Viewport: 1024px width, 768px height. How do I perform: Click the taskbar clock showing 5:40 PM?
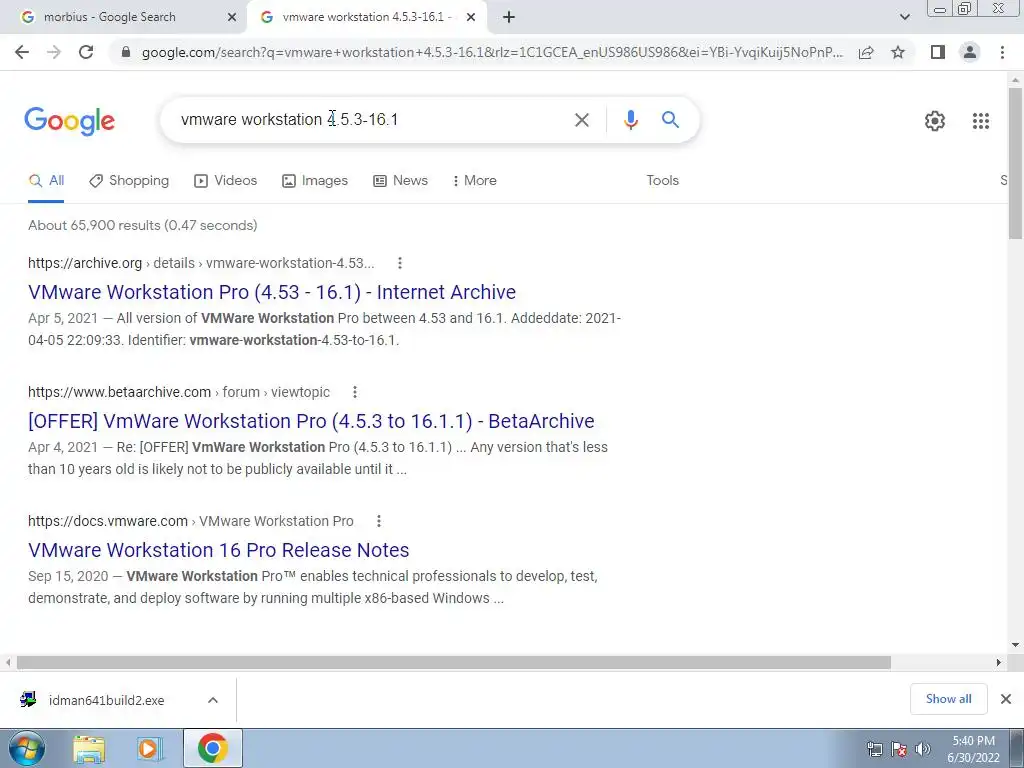coord(973,749)
